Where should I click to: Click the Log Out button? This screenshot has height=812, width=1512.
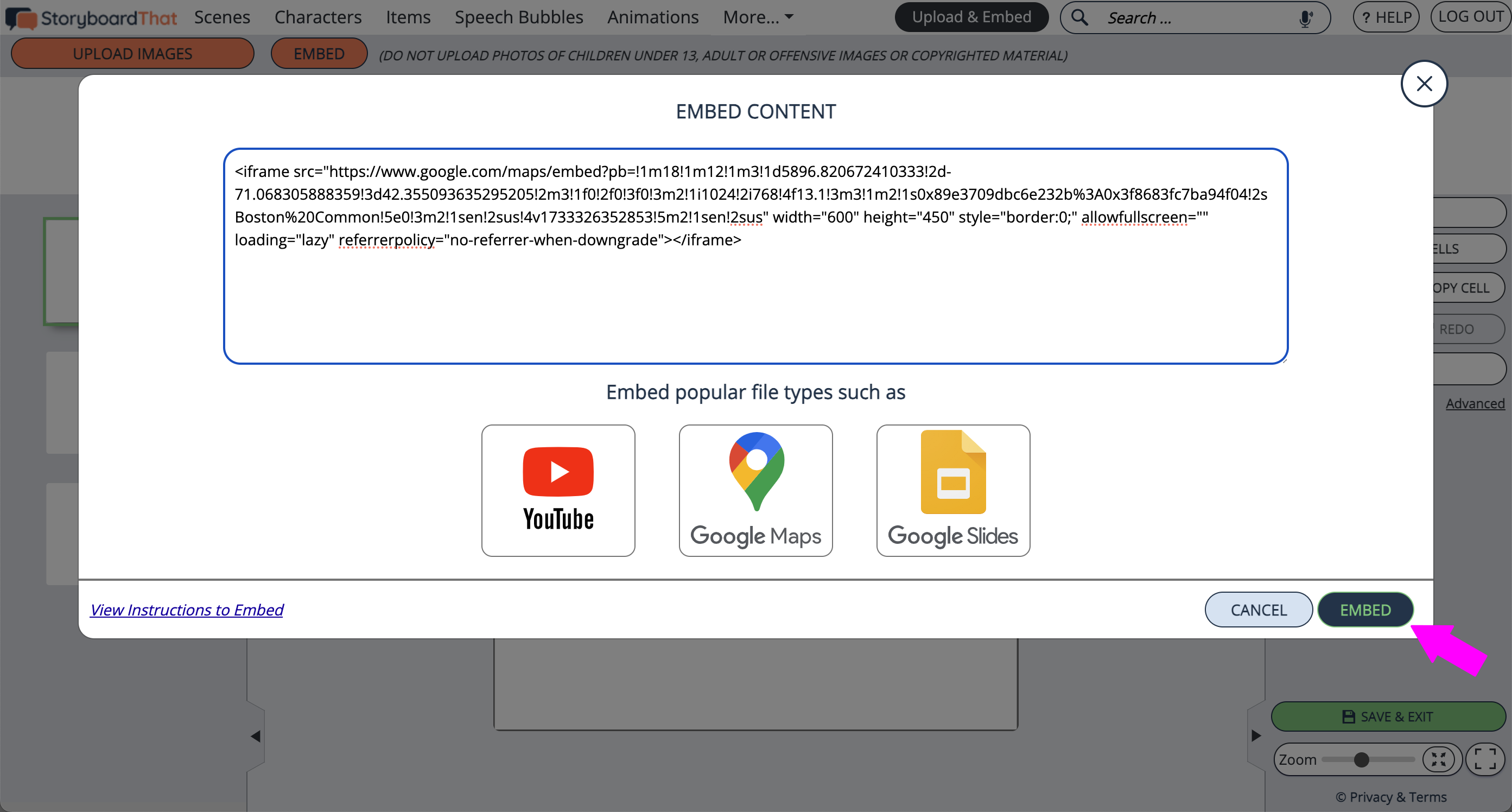click(1471, 17)
